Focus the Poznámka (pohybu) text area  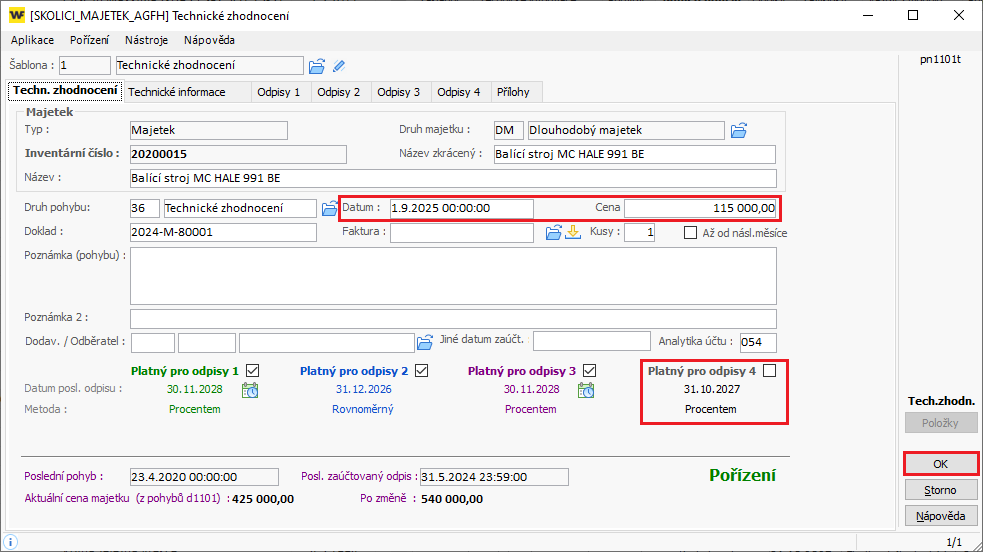(453, 275)
